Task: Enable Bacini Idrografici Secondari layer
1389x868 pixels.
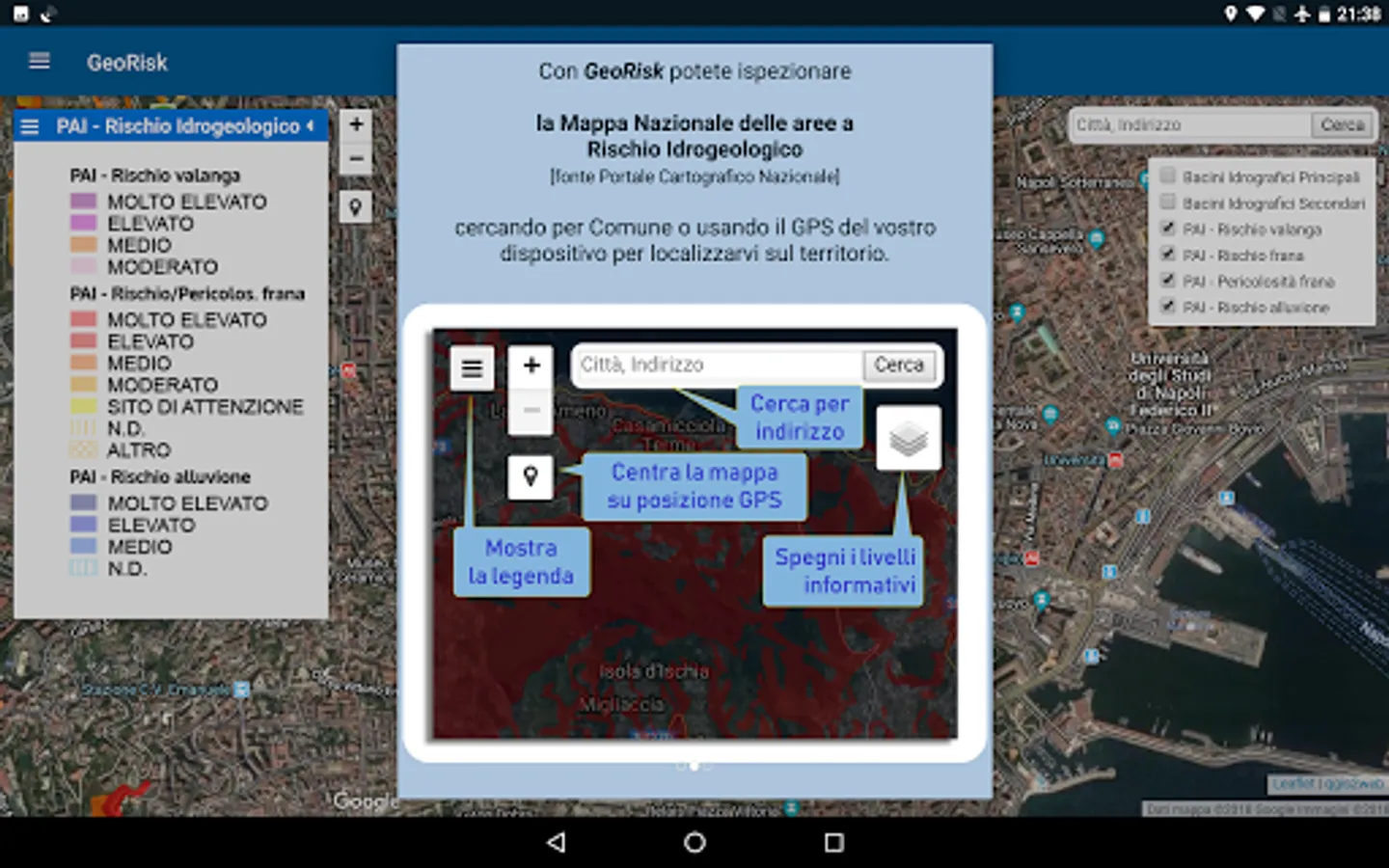Action: [1168, 202]
